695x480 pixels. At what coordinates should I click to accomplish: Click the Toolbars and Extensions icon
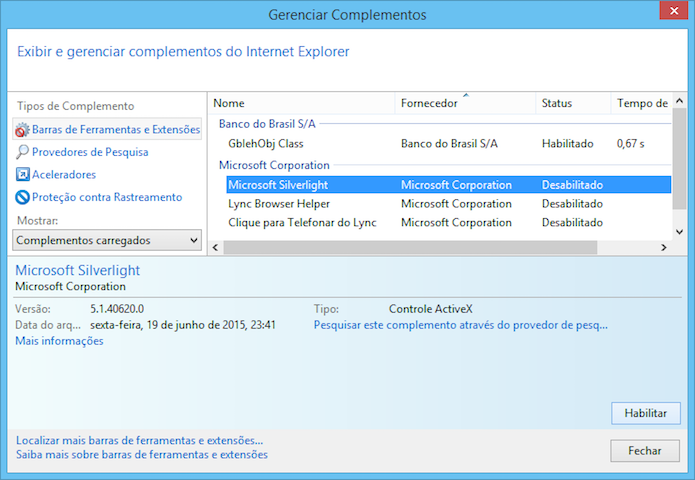pos(22,130)
